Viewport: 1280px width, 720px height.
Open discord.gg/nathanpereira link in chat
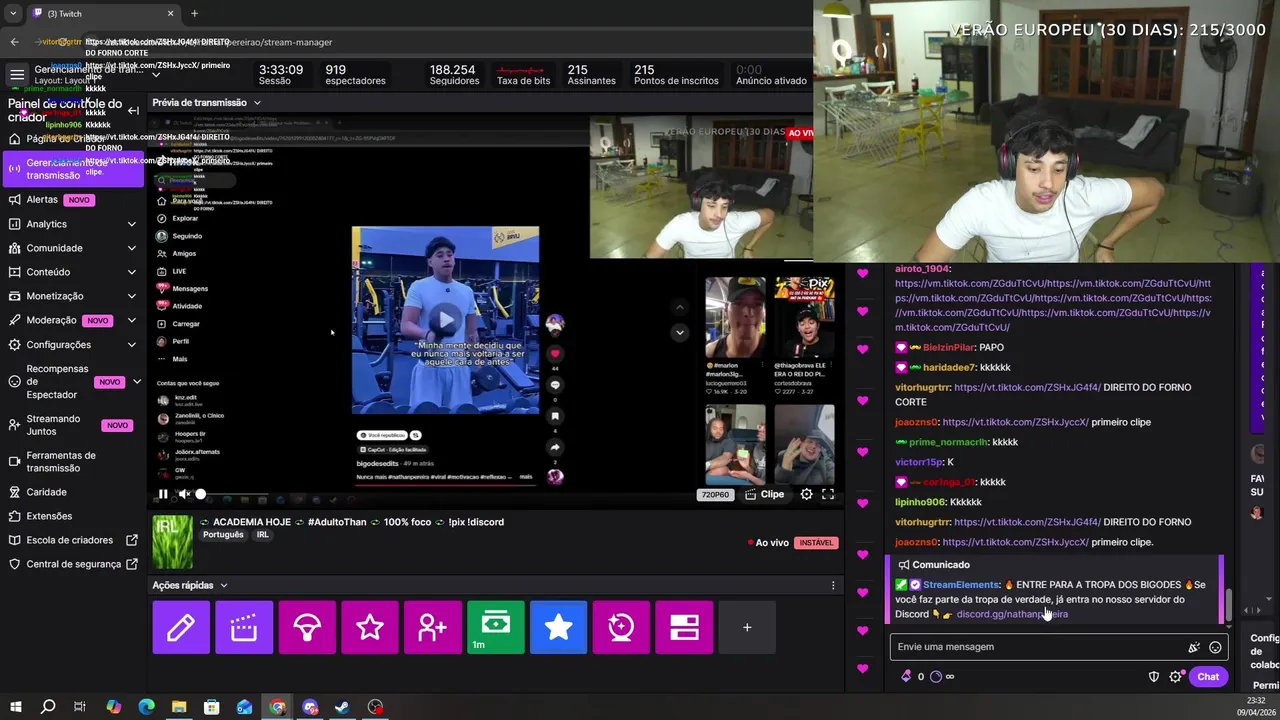[x=1012, y=614]
